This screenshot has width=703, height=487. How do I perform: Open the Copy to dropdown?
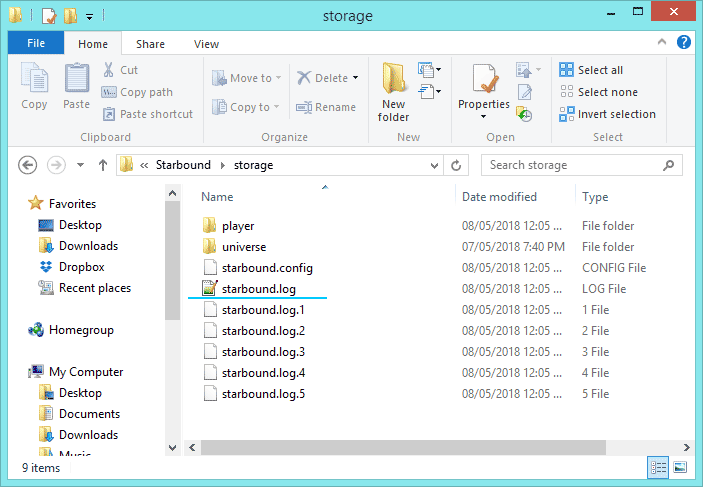[x=246, y=107]
